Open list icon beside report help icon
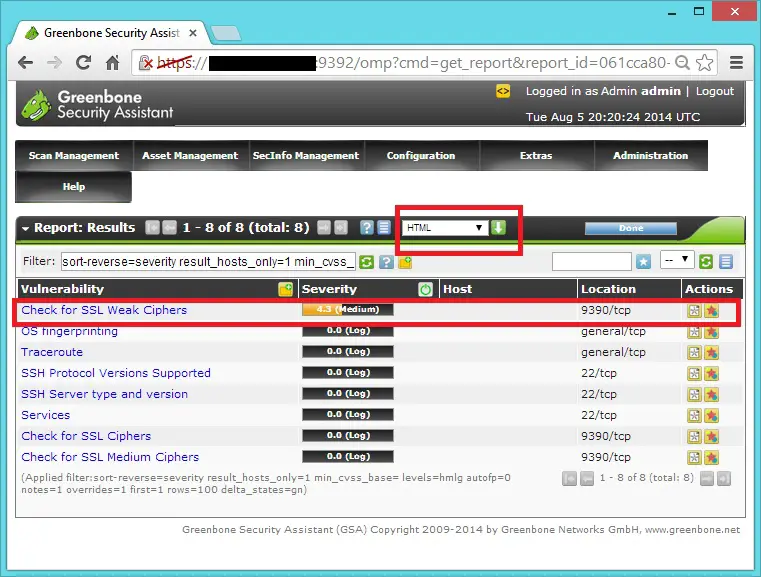This screenshot has height=577, width=761. click(384, 228)
